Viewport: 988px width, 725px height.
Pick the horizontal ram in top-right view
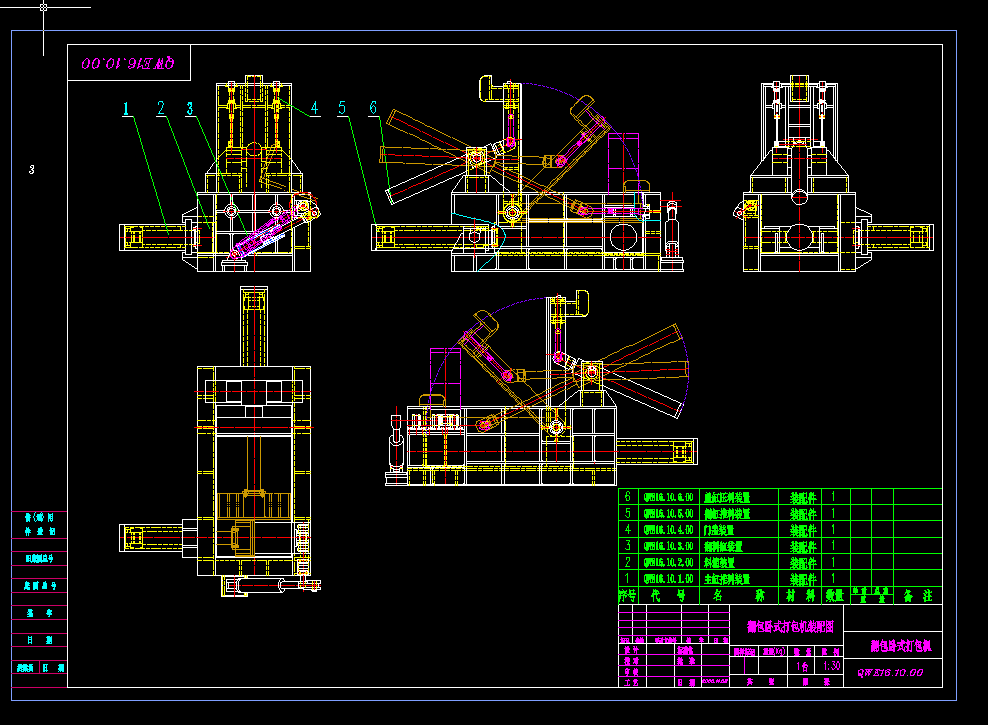(893, 237)
